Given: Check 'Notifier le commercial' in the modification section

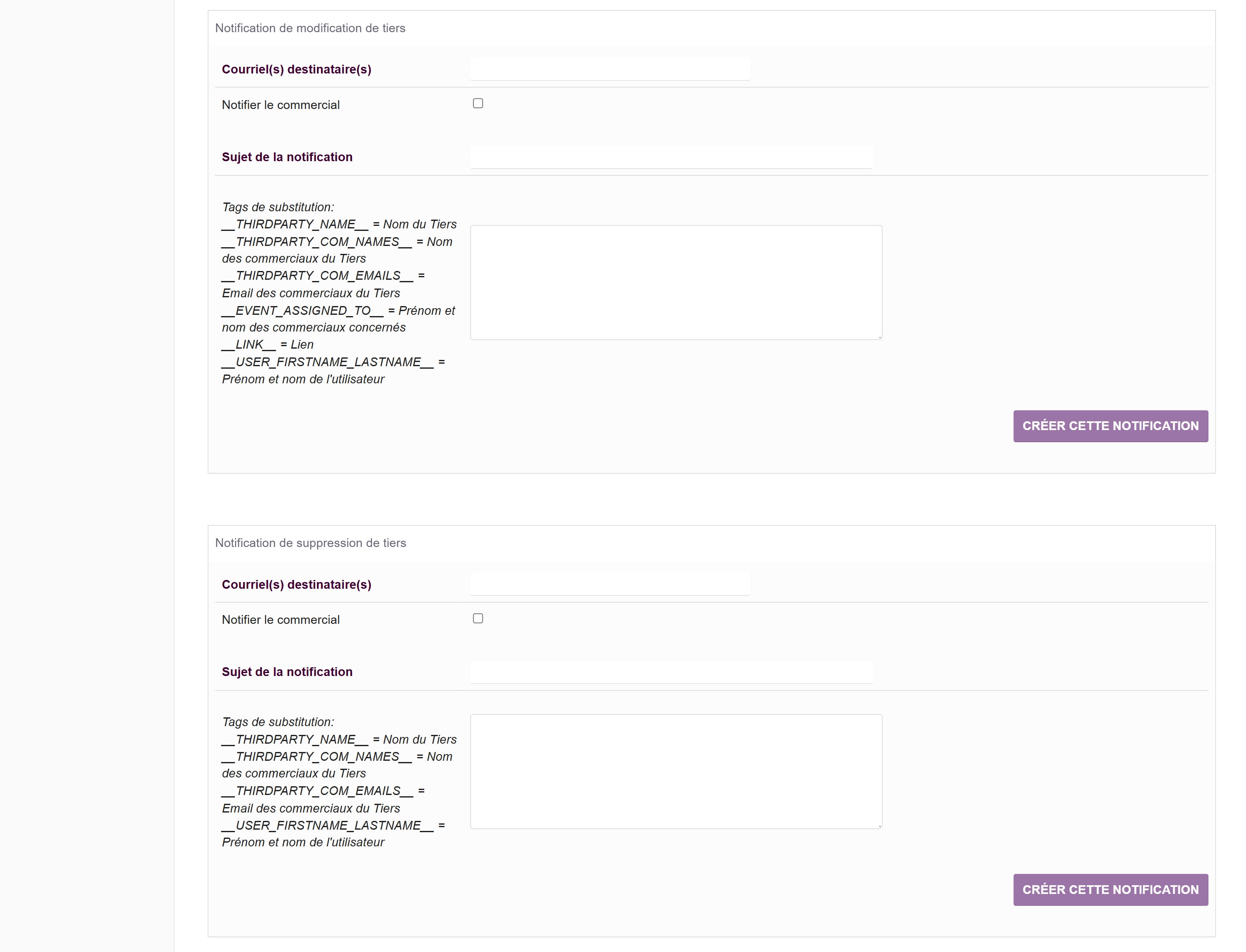Looking at the screenshot, I should pos(478,103).
